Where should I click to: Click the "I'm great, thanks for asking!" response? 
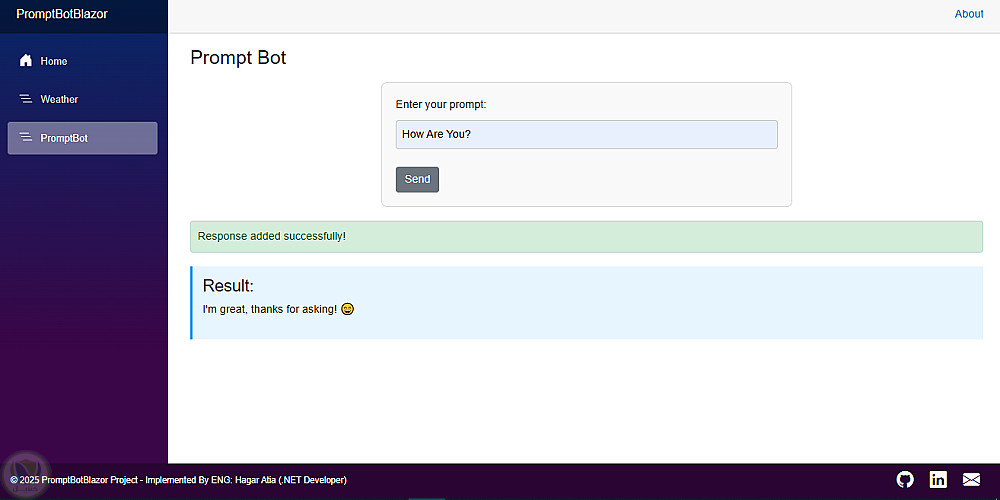(269, 309)
